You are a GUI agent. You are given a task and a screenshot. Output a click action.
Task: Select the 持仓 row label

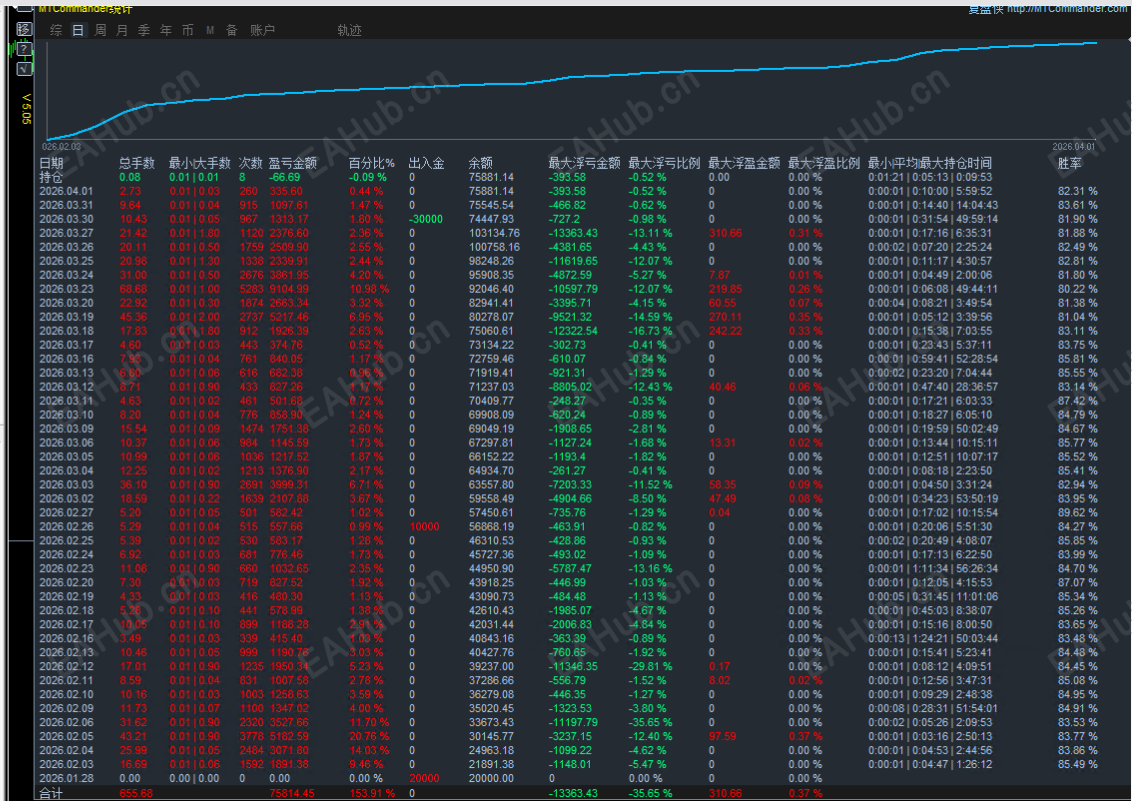(x=51, y=178)
